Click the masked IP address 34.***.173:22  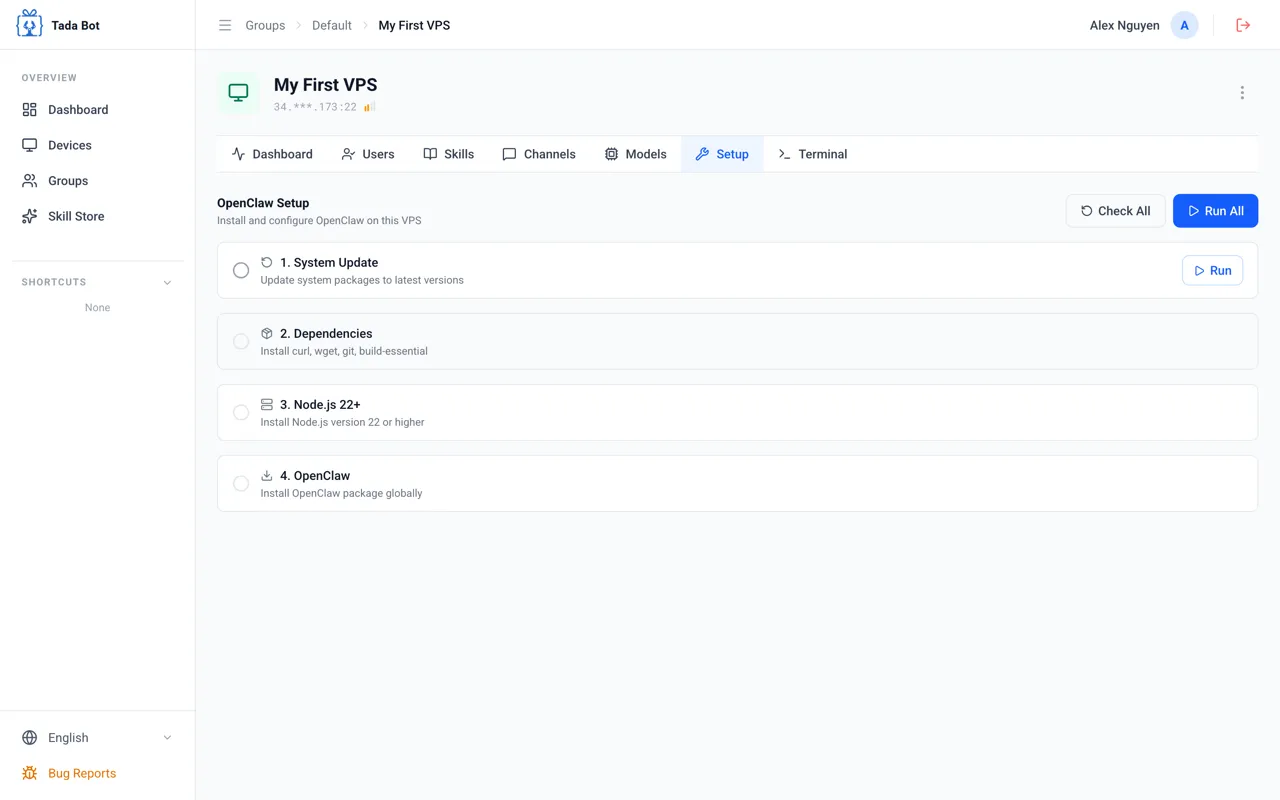(x=315, y=107)
